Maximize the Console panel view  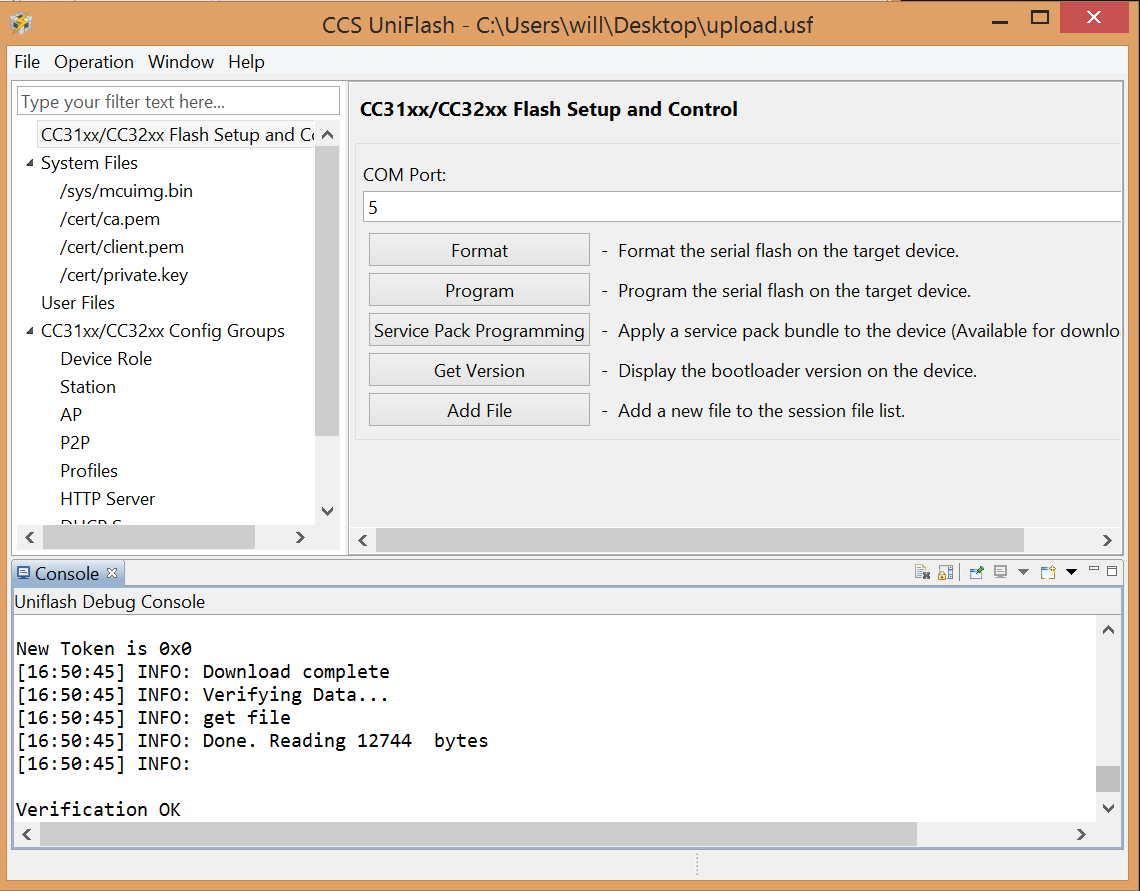tap(1112, 571)
